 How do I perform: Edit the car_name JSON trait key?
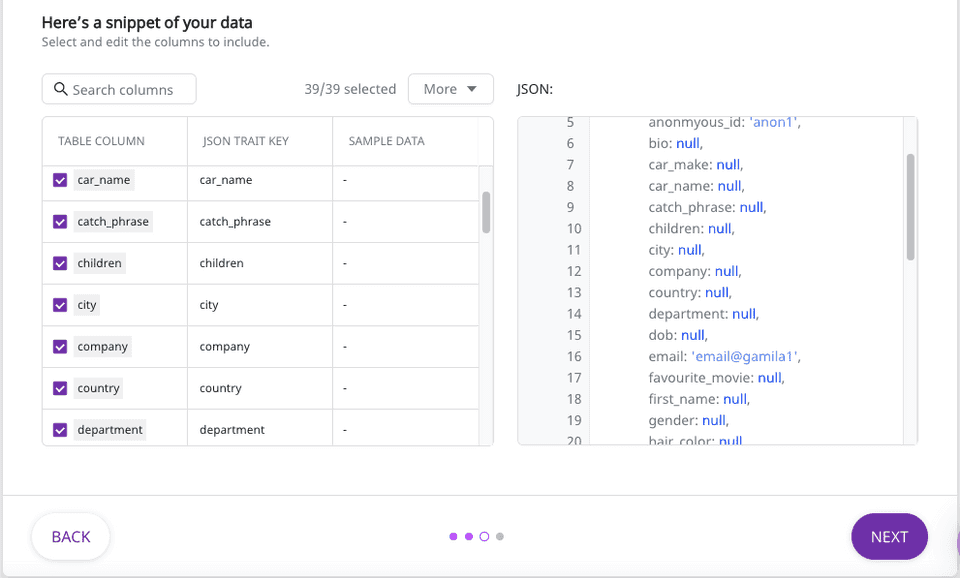coord(226,180)
